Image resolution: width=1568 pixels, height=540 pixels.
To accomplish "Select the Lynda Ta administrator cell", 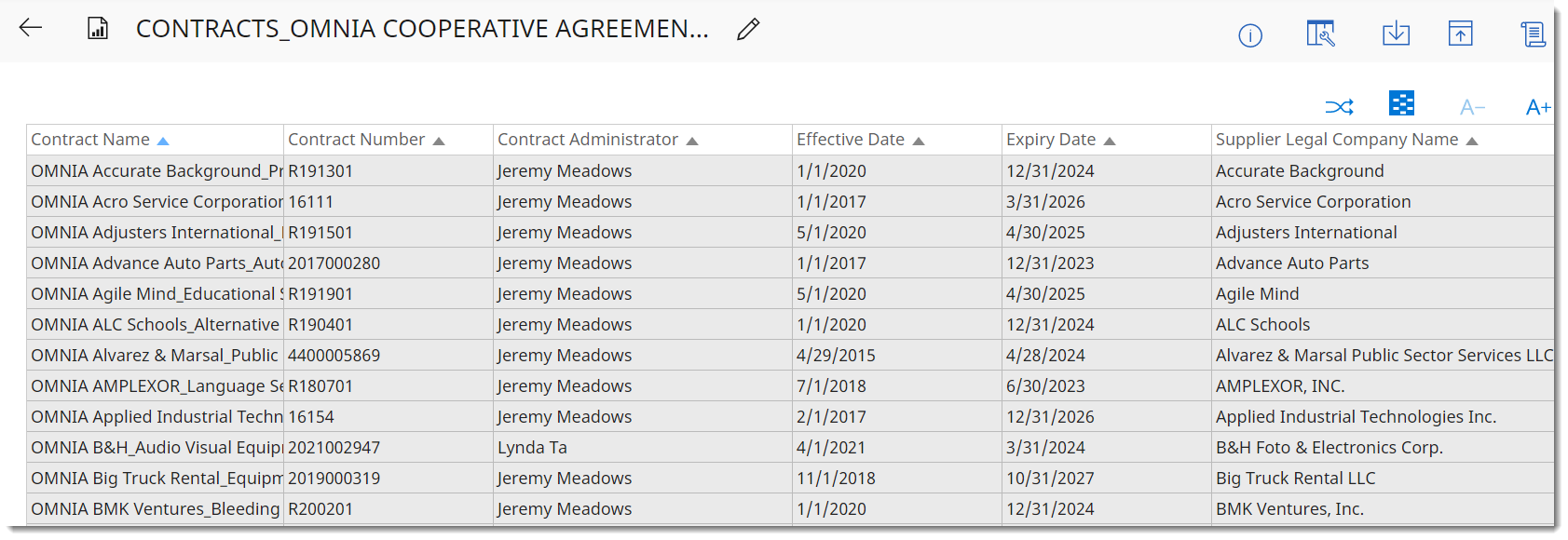I will [532, 448].
